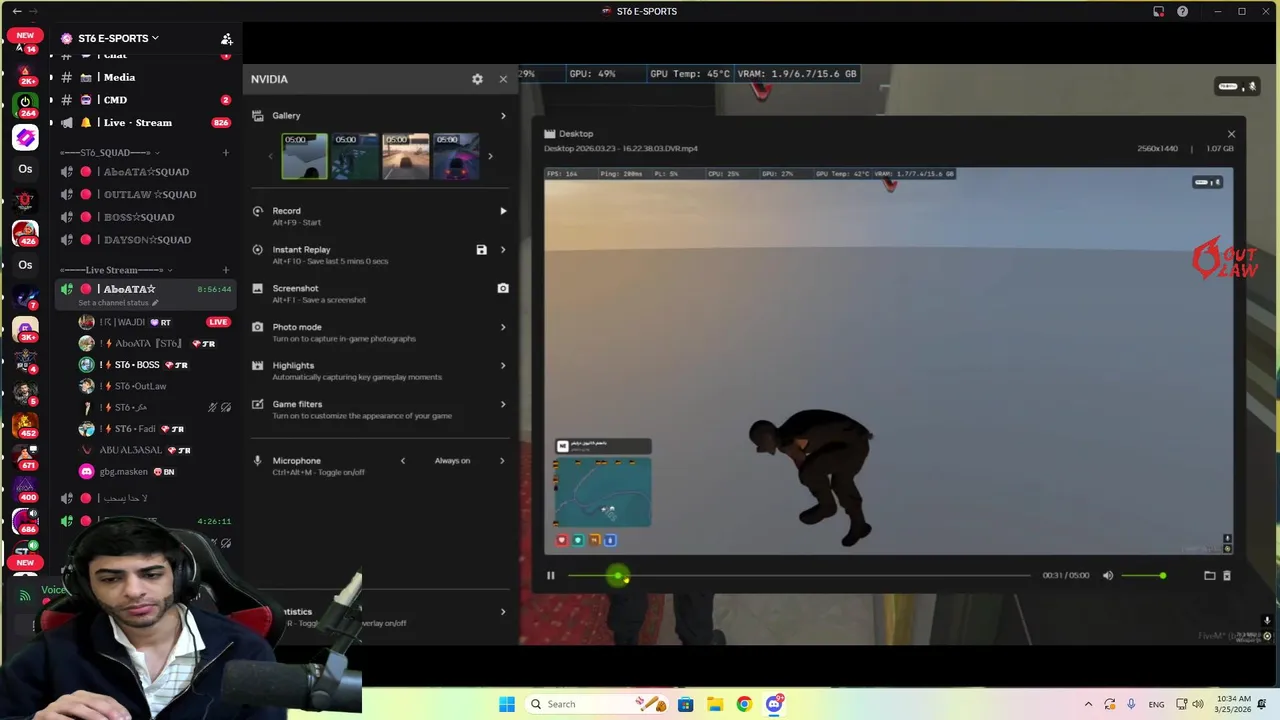Screen dimensions: 1280x720
Task: Click the Instant Replay menu entry
Action: point(380,255)
